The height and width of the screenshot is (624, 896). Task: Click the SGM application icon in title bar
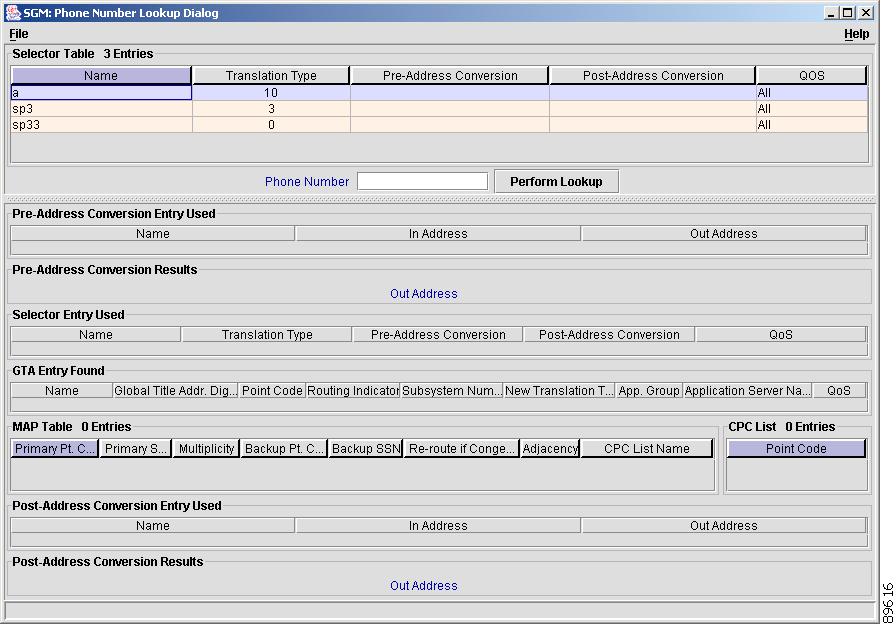click(13, 13)
